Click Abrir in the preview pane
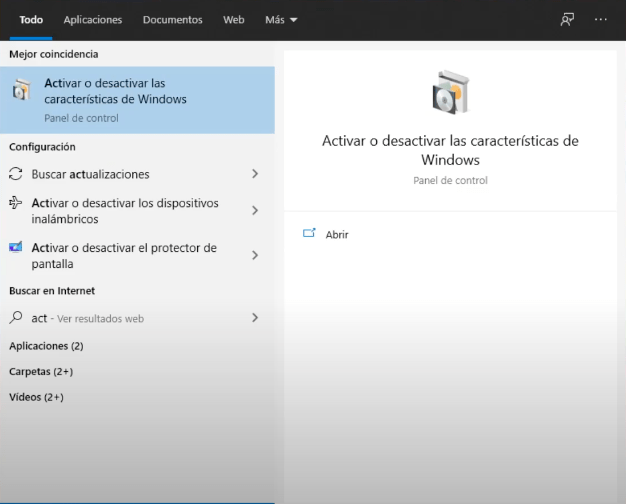 [337, 235]
